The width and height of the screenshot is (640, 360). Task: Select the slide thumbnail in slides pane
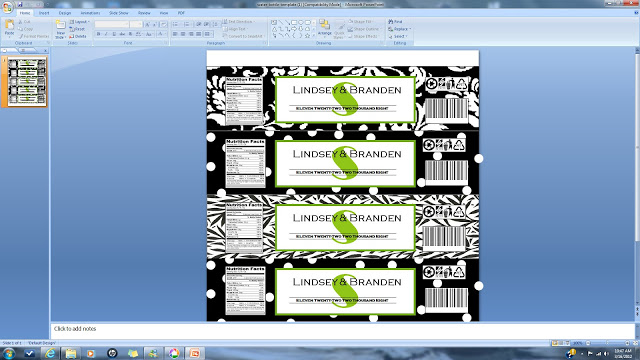pos(27,81)
